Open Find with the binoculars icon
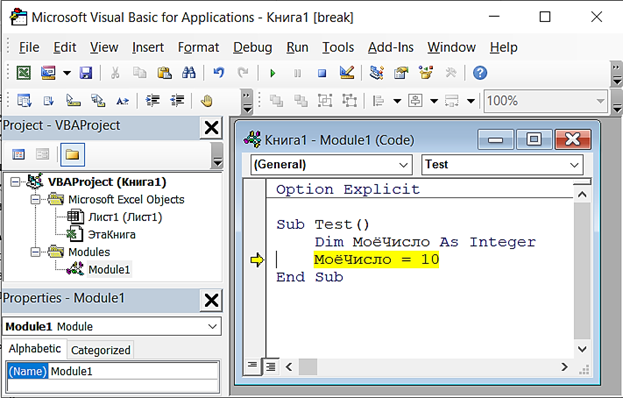Image resolution: width=623 pixels, height=398 pixels. click(x=189, y=73)
